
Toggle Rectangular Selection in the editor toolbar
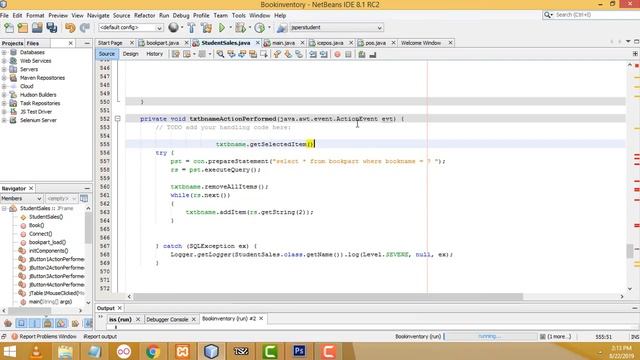click(264, 54)
